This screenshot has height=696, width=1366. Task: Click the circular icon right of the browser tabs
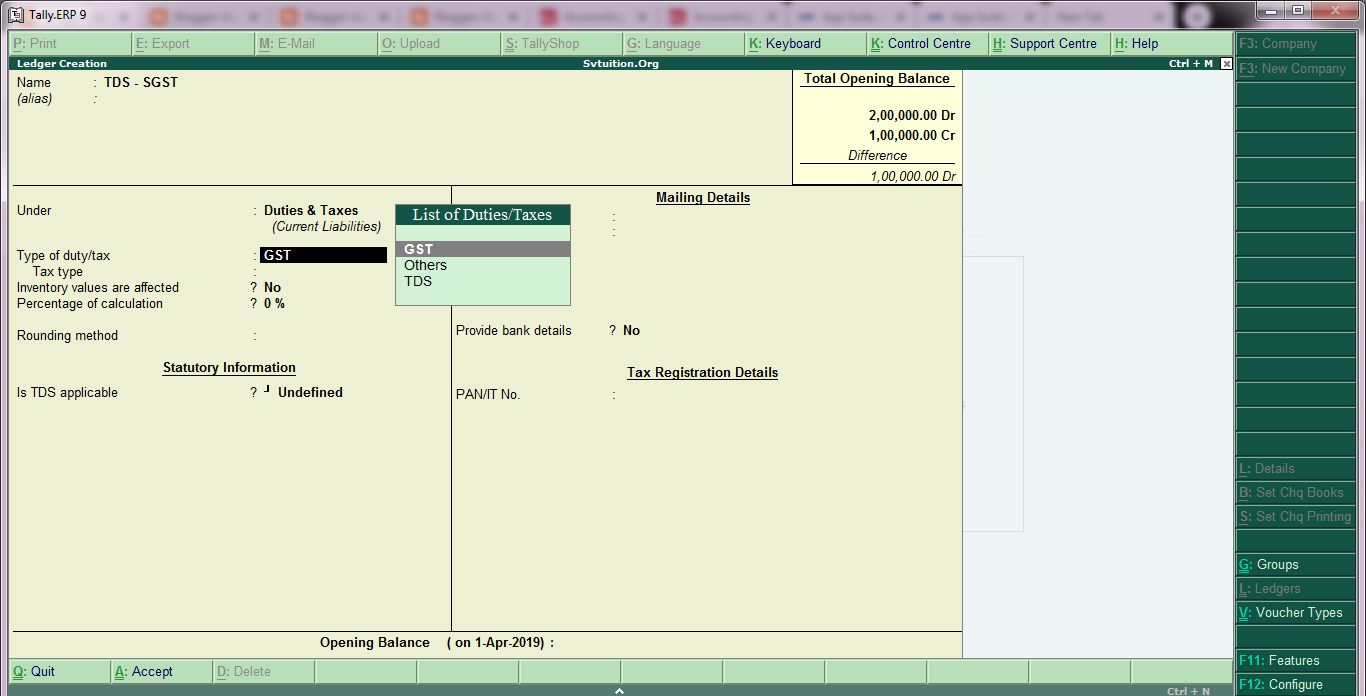(x=1196, y=15)
